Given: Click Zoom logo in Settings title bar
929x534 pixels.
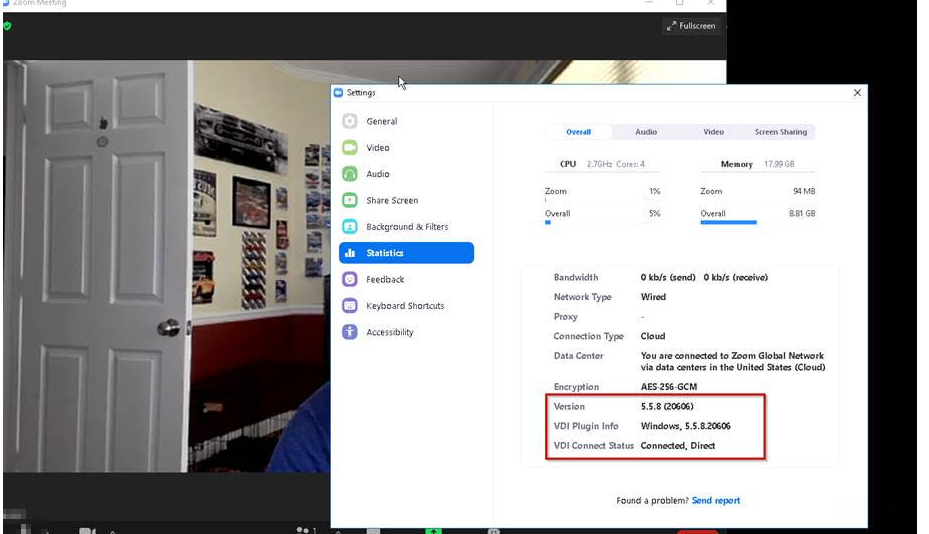Looking at the screenshot, I should pyautogui.click(x=338, y=92).
